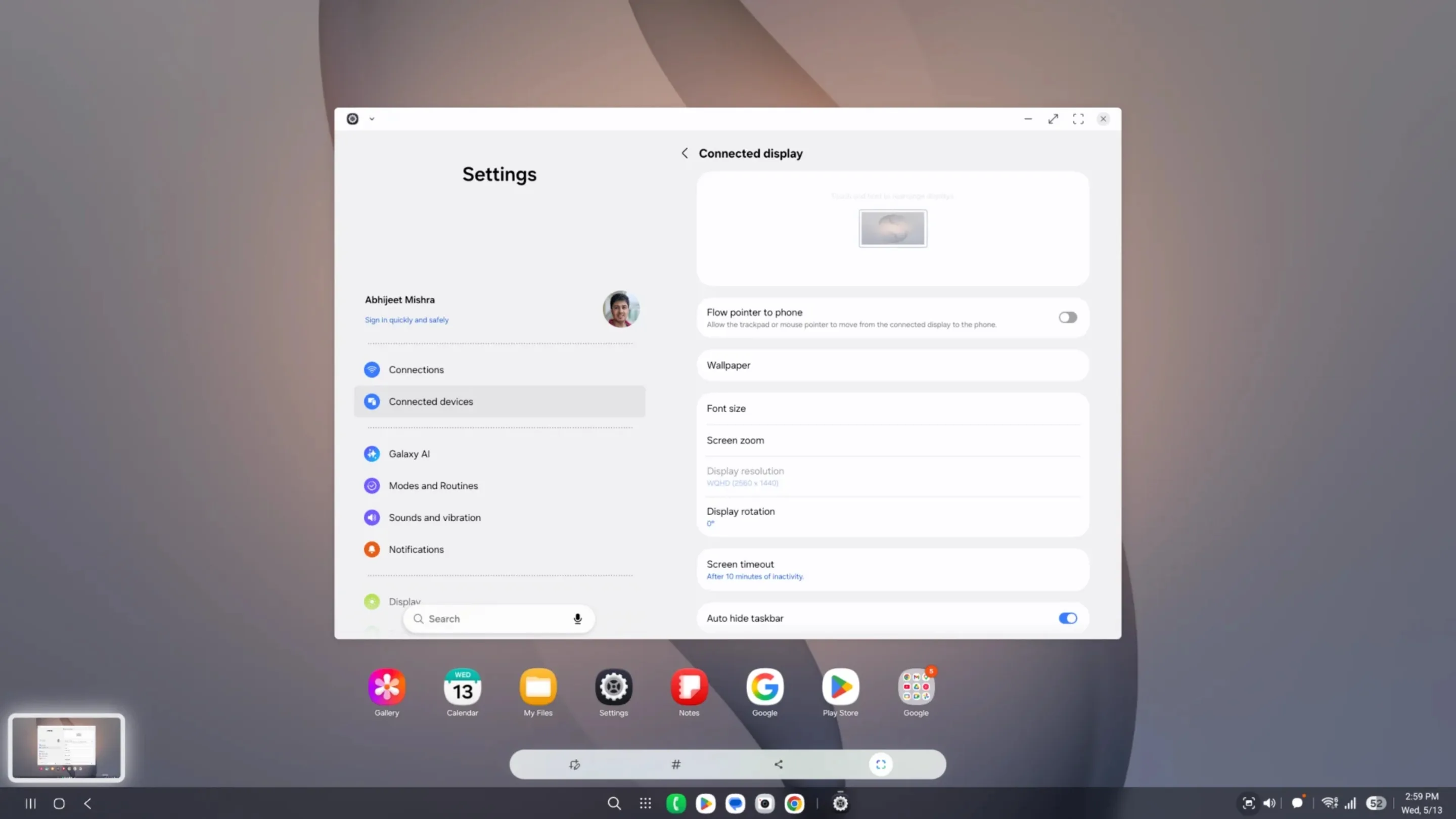The image size is (1456, 819).
Task: Click the Wi-Fi status icon
Action: tap(1330, 803)
